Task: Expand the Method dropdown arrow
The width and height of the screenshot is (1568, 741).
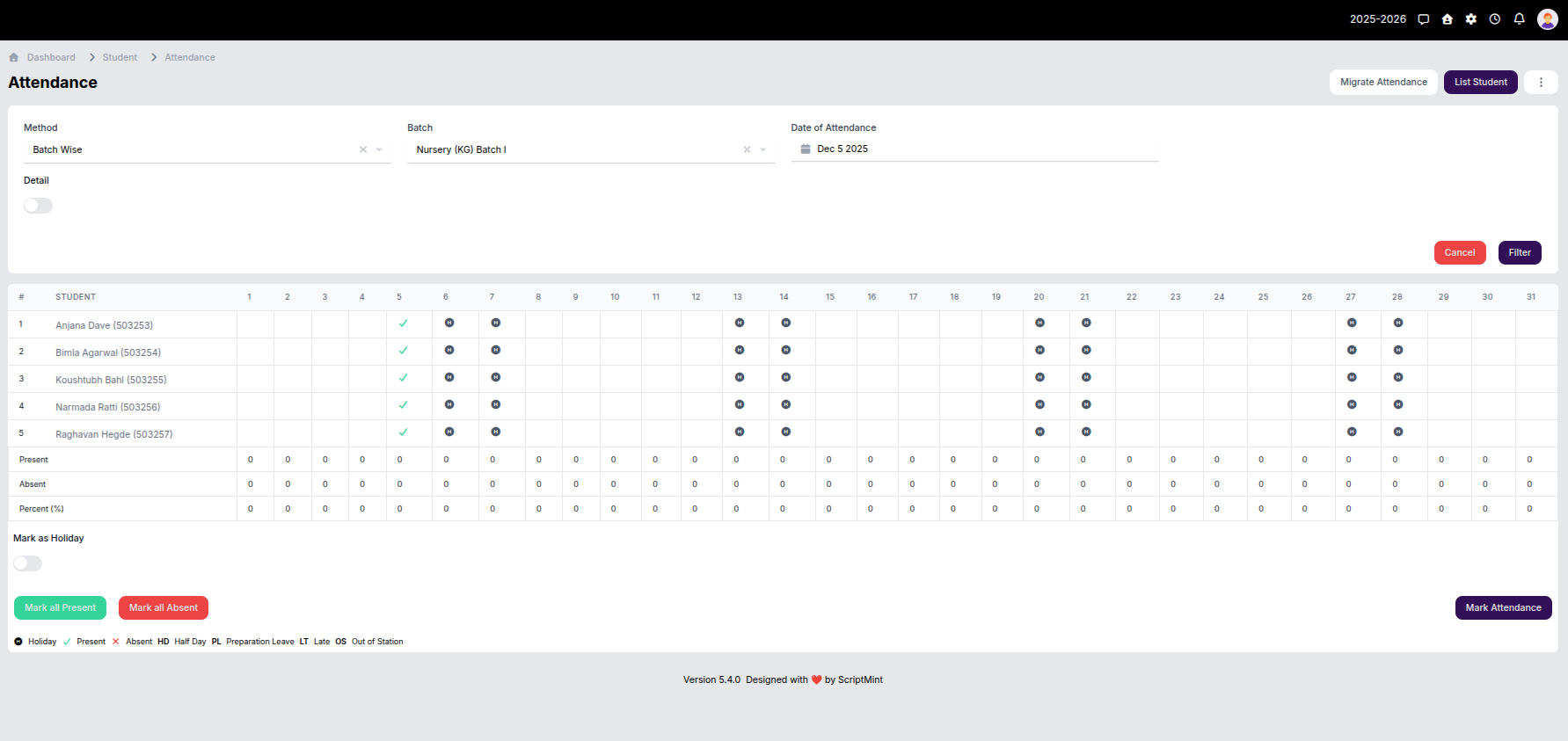Action: (x=379, y=149)
